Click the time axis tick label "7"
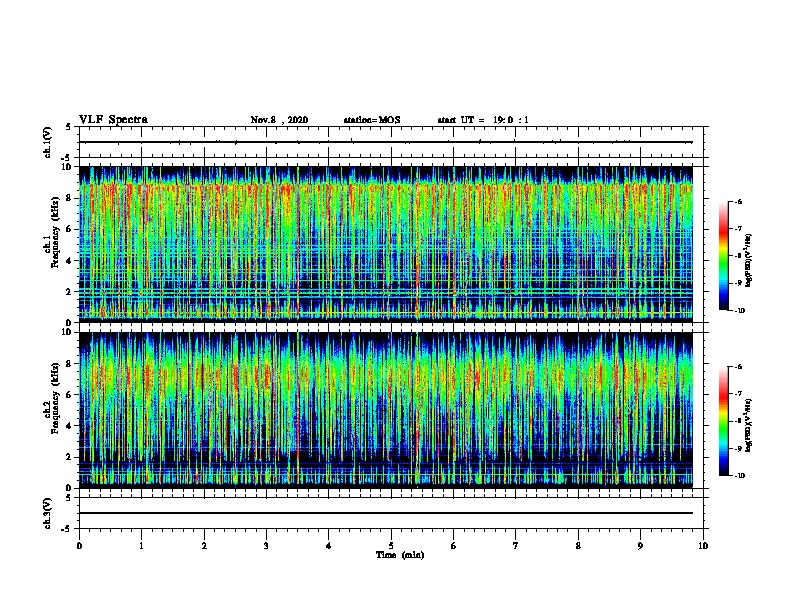Viewport: 792px width, 612px height. [x=516, y=546]
